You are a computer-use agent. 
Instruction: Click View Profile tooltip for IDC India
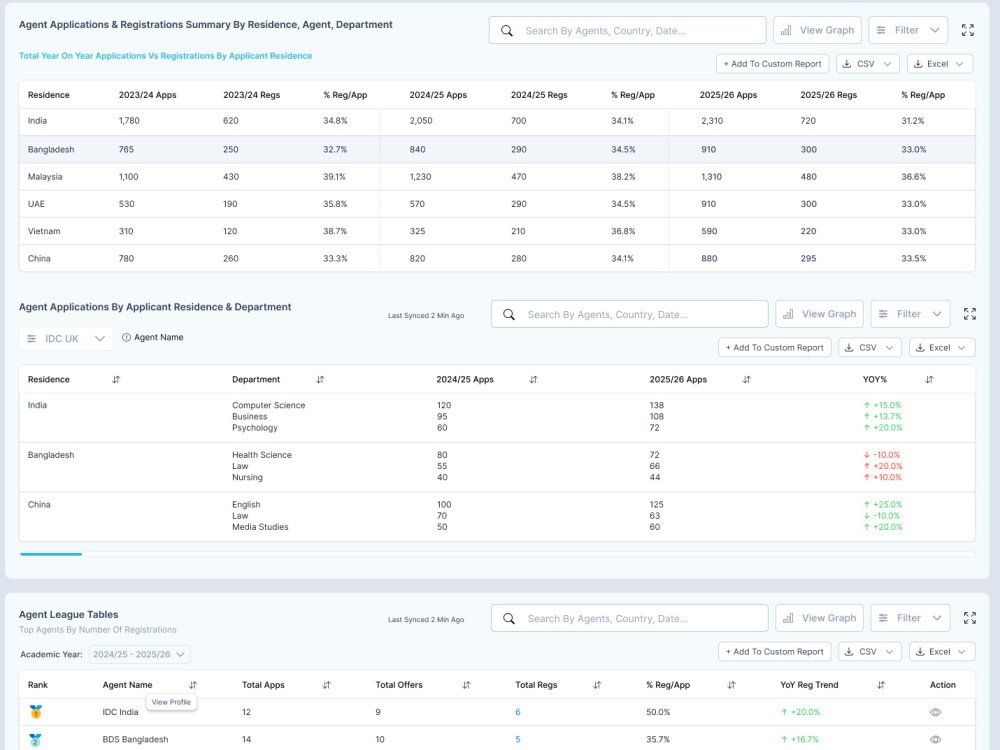tap(171, 702)
